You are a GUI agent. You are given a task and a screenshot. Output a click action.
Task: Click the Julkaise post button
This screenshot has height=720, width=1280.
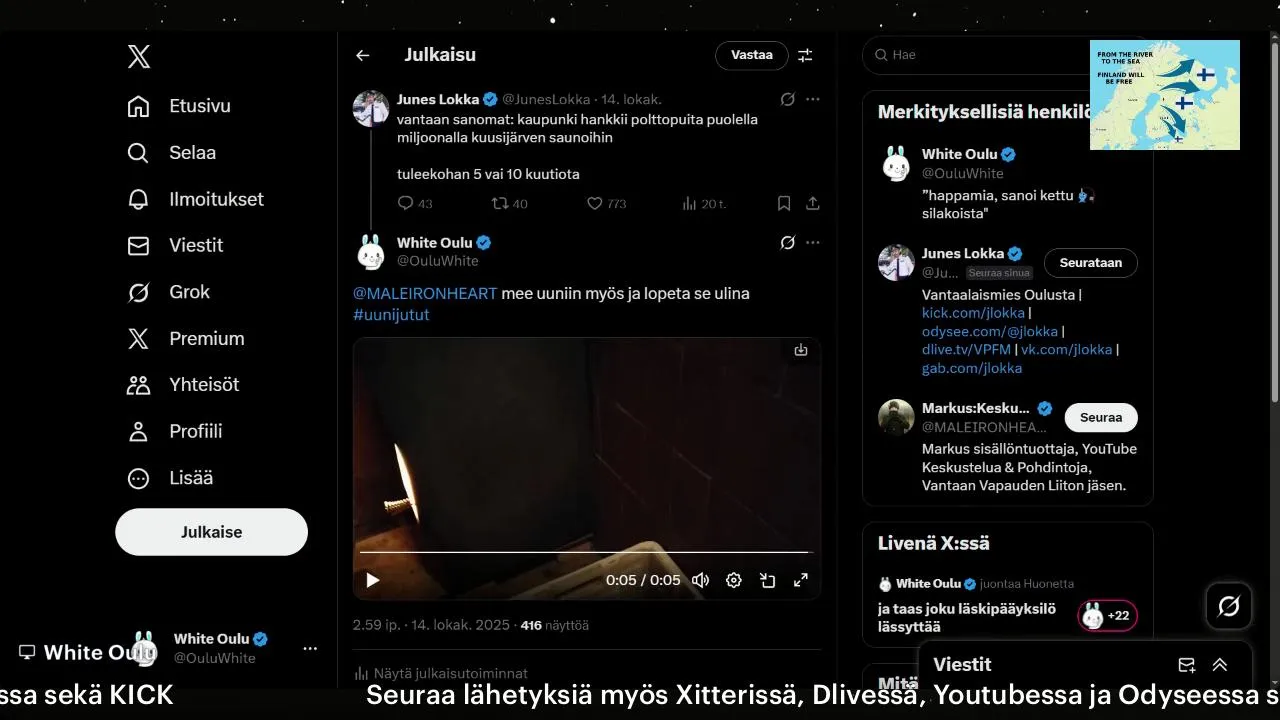pyautogui.click(x=211, y=532)
